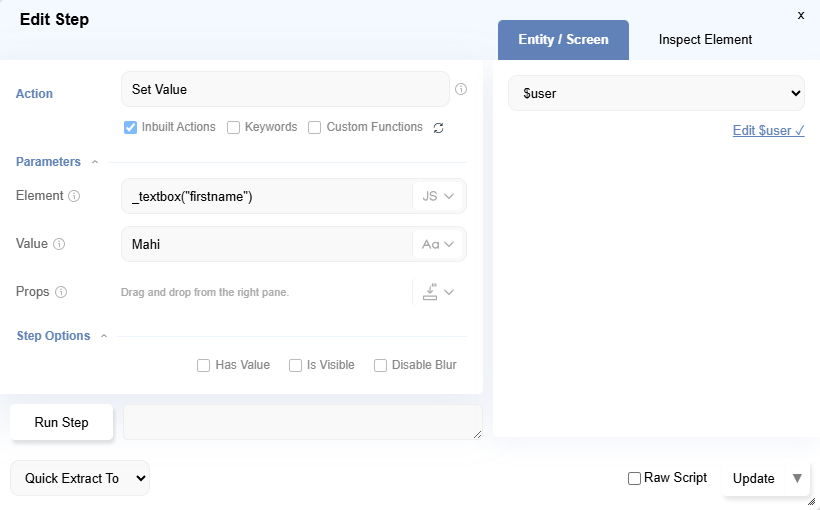
Task: Enable the Raw Script checkbox
Action: 634,478
